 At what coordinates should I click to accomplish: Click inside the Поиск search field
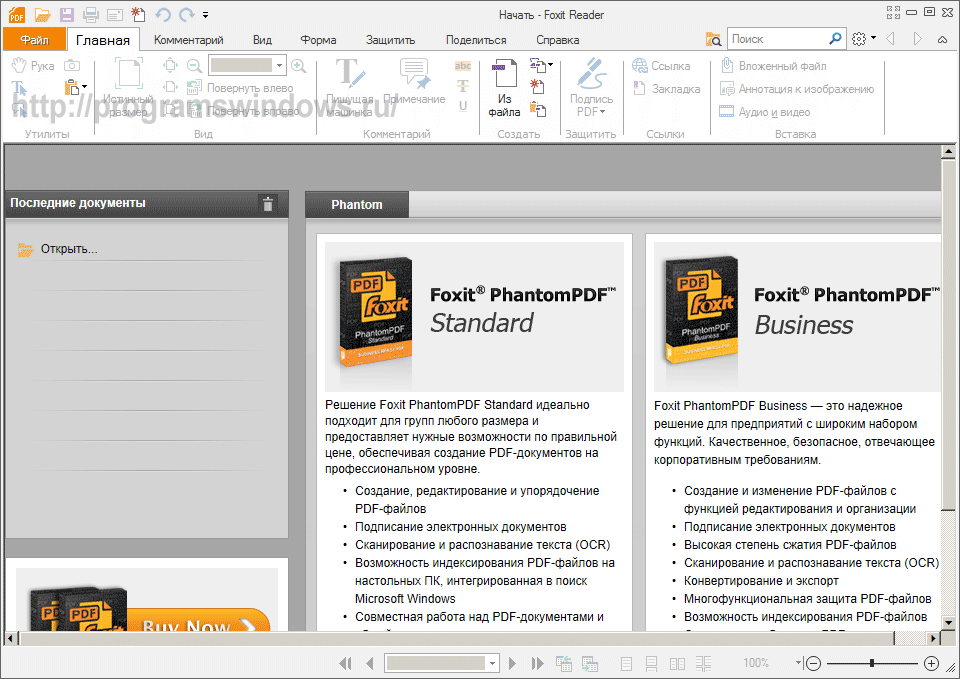(x=776, y=39)
